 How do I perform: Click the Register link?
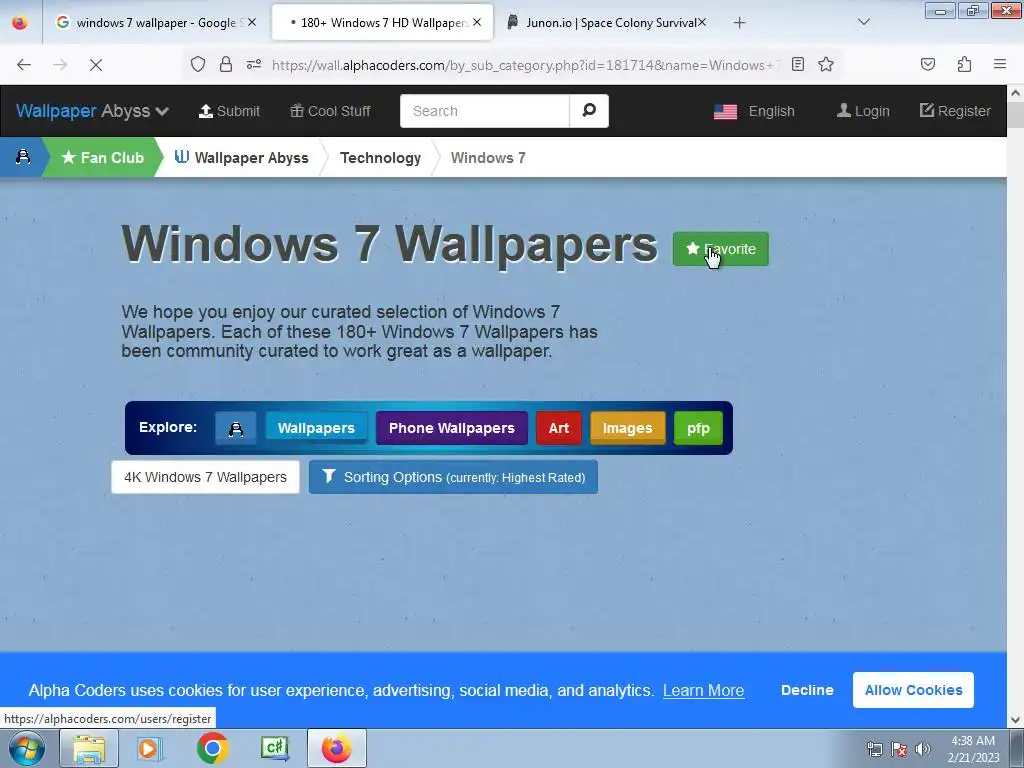(955, 111)
